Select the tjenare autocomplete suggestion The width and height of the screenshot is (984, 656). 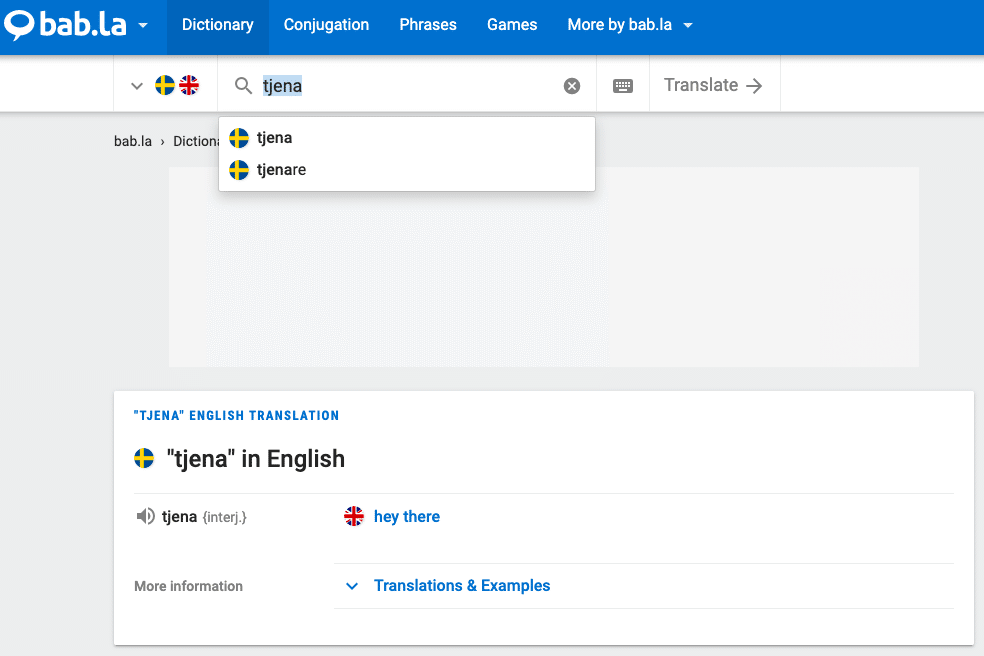[281, 170]
